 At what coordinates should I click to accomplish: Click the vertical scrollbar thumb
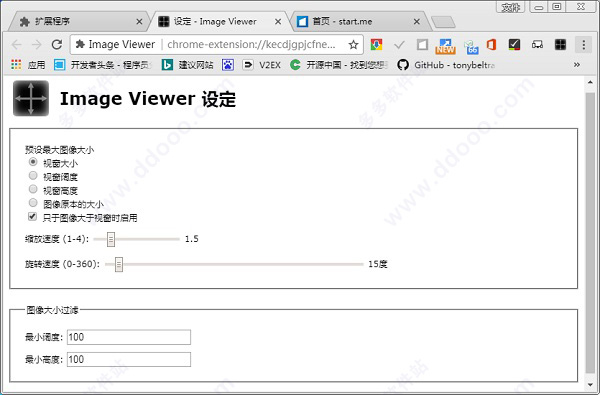(590, 232)
